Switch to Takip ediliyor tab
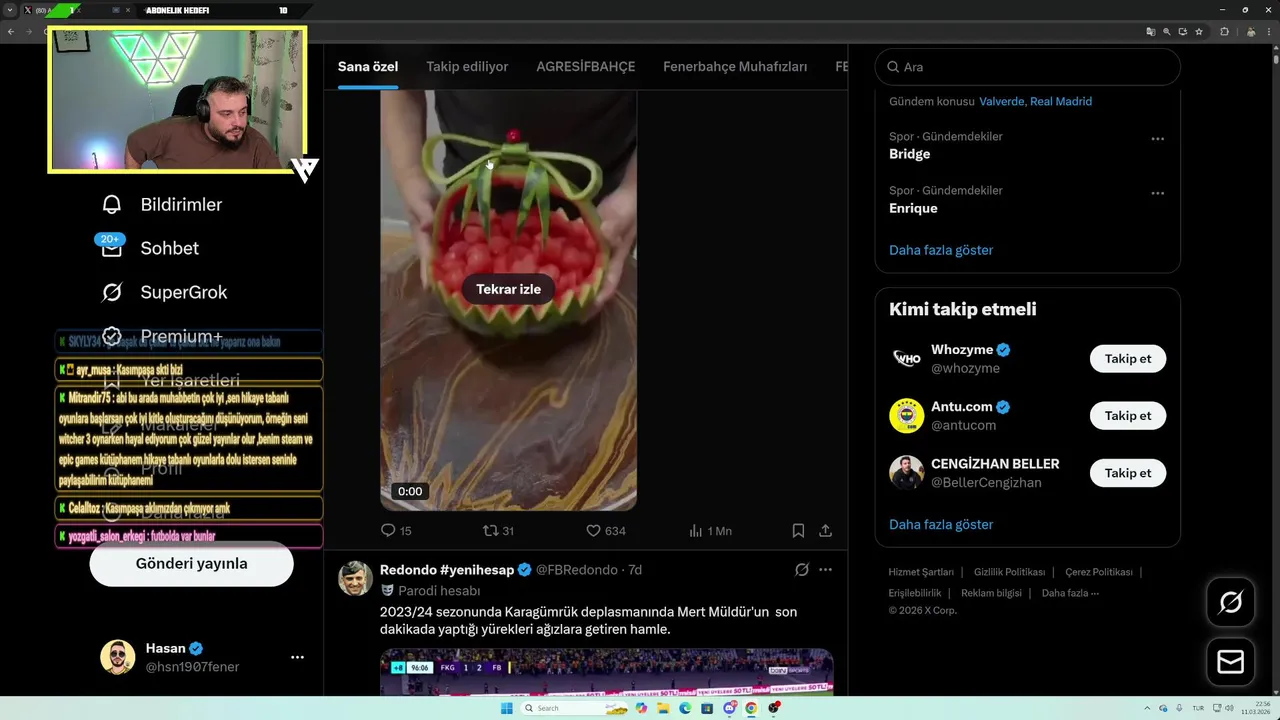Image resolution: width=1280 pixels, height=720 pixels. tap(467, 67)
